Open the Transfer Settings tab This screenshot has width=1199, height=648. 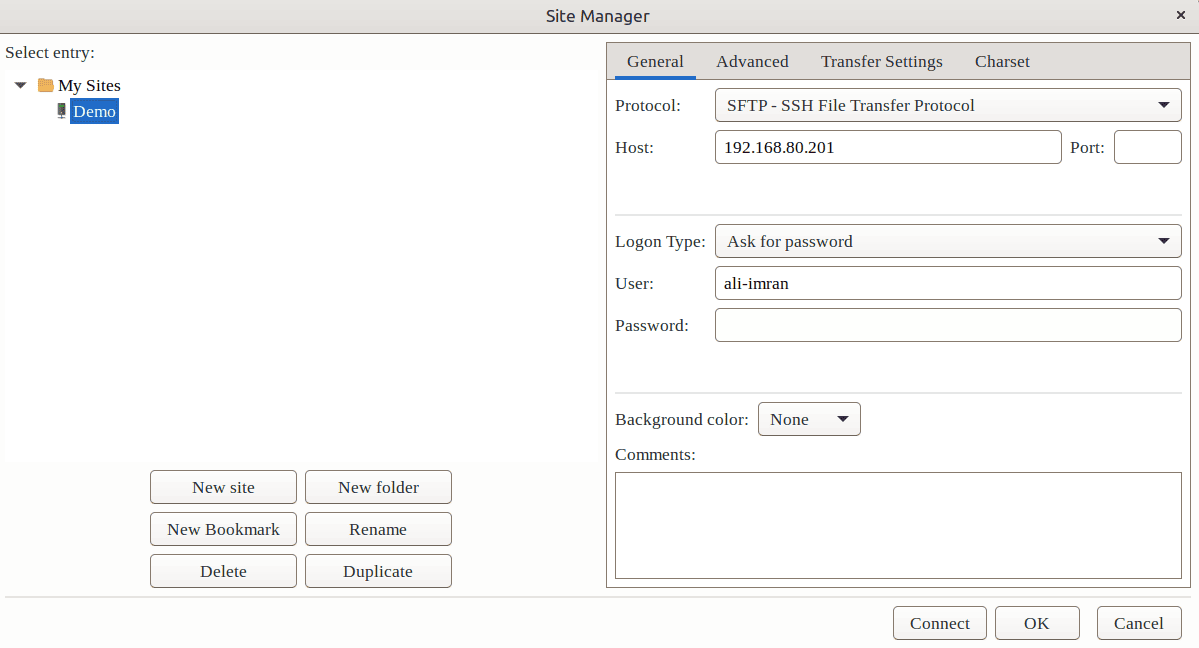point(882,61)
